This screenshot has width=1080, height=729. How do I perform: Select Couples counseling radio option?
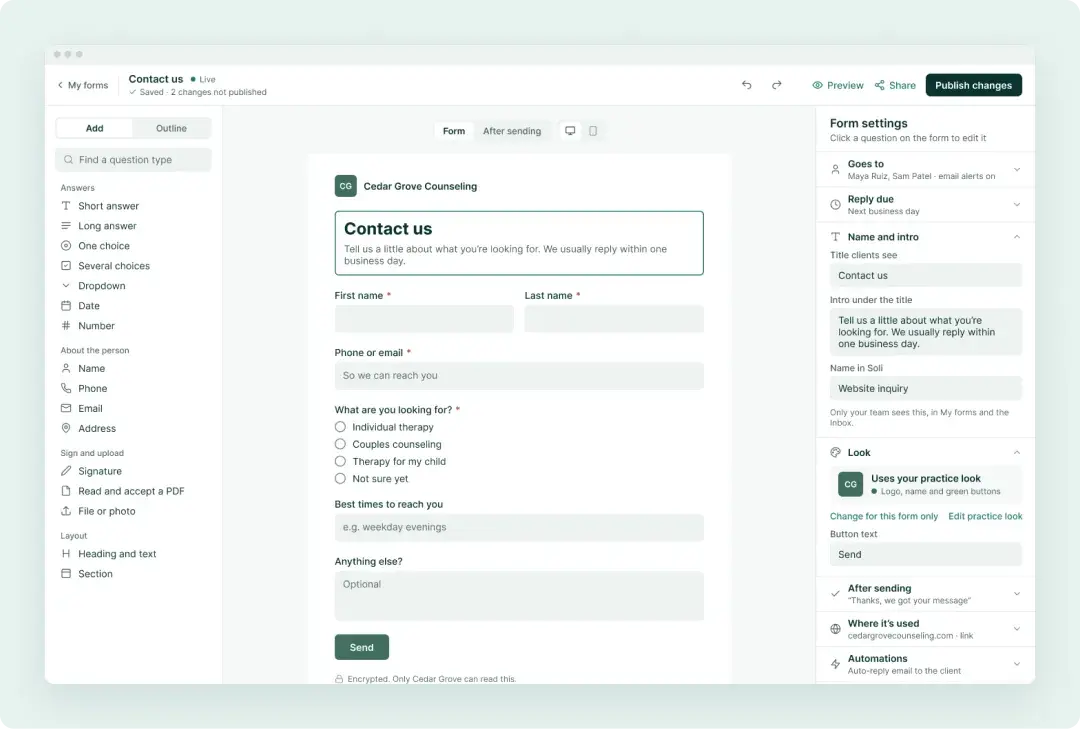coord(340,444)
